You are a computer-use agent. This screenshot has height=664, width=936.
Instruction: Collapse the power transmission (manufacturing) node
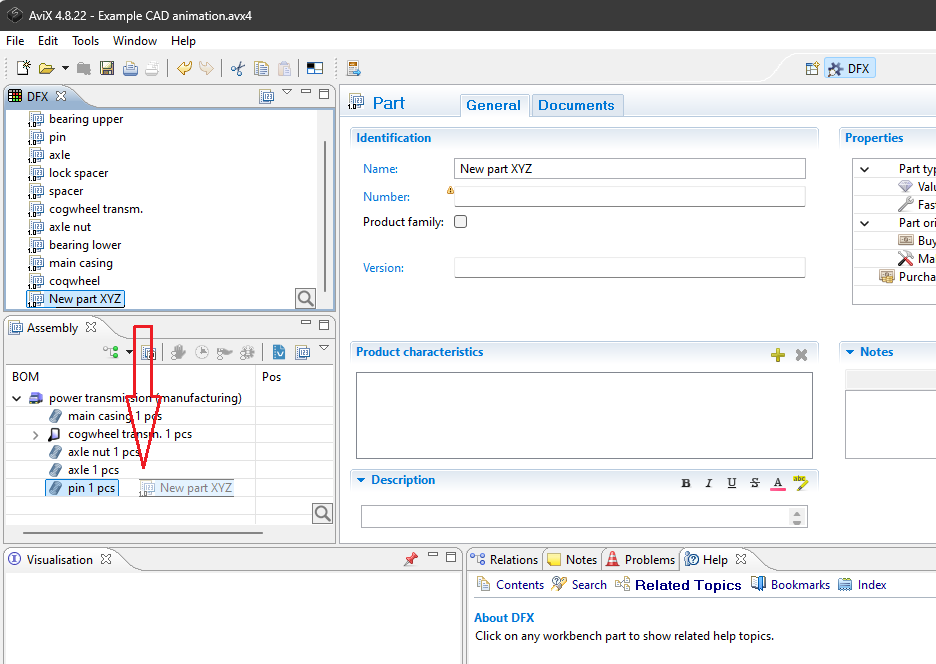coord(17,398)
